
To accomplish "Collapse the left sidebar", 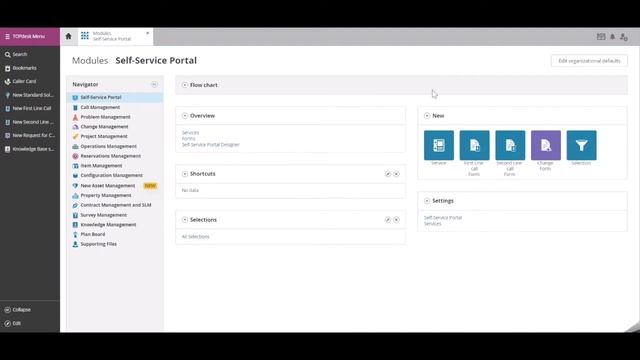I will (x=18, y=310).
